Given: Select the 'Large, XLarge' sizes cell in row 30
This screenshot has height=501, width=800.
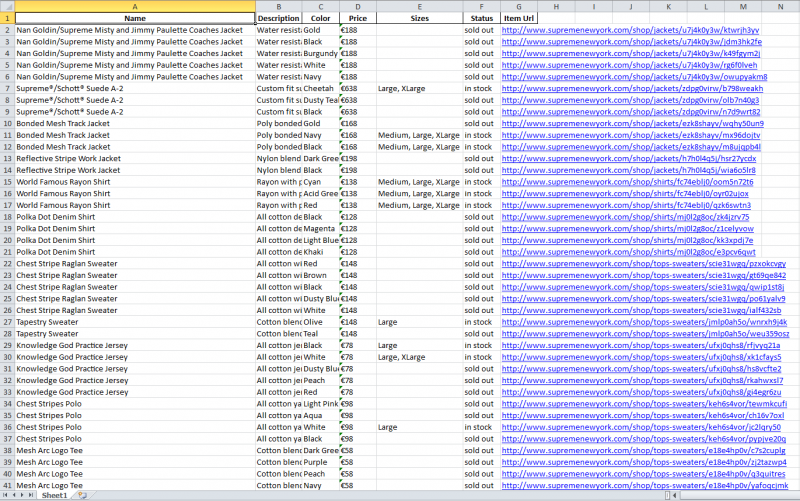Looking at the screenshot, I should pyautogui.click(x=419, y=357).
